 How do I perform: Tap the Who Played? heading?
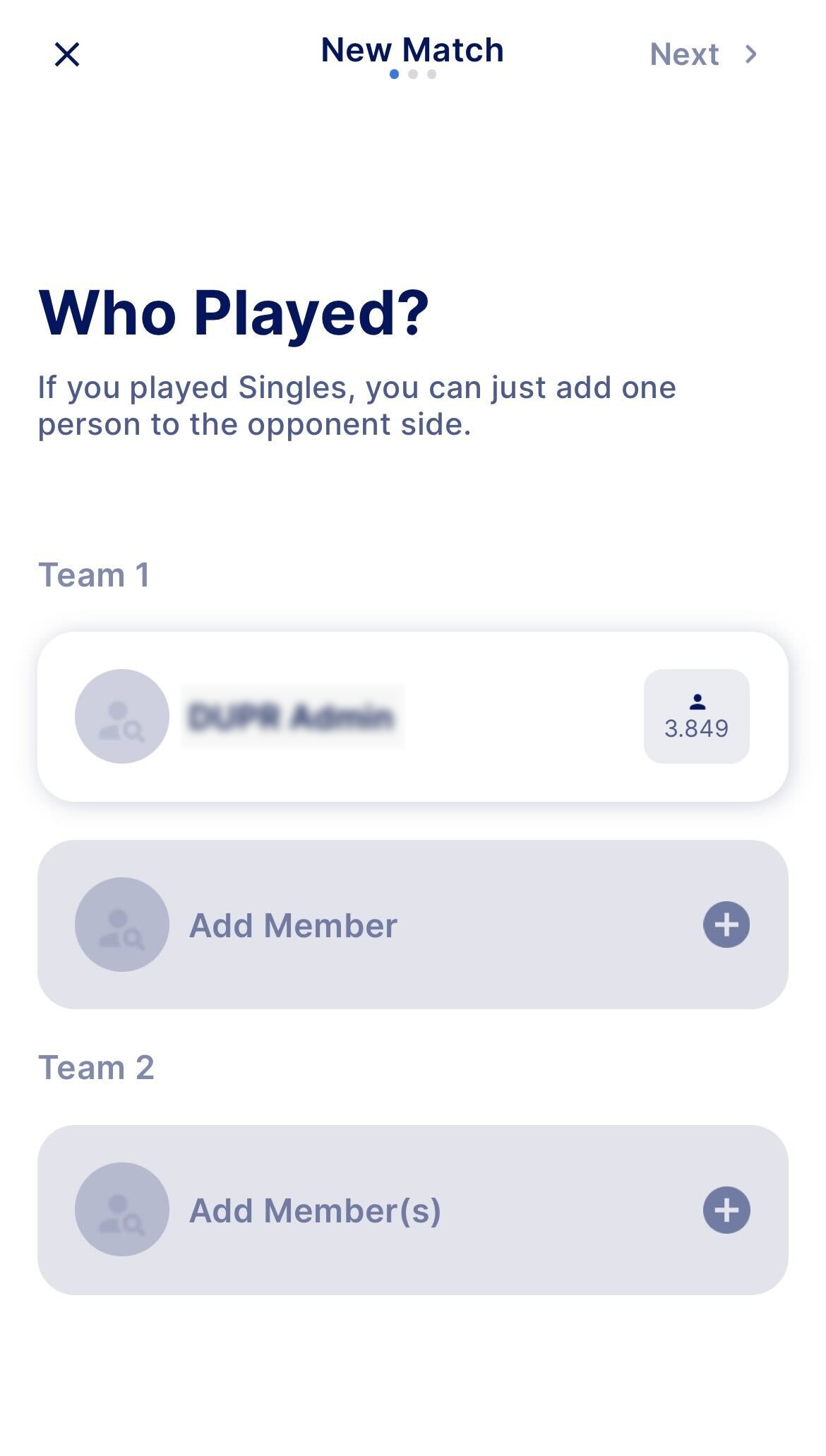234,313
